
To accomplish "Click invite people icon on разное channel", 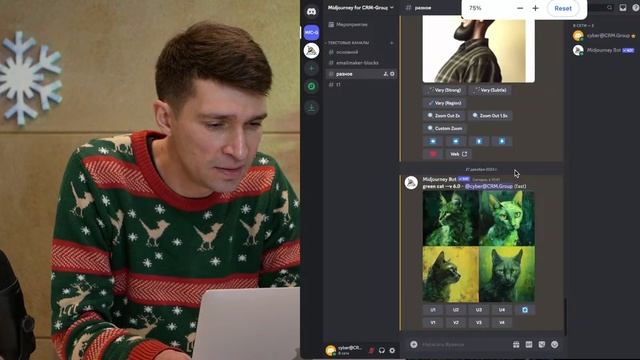I will click(x=385, y=74).
